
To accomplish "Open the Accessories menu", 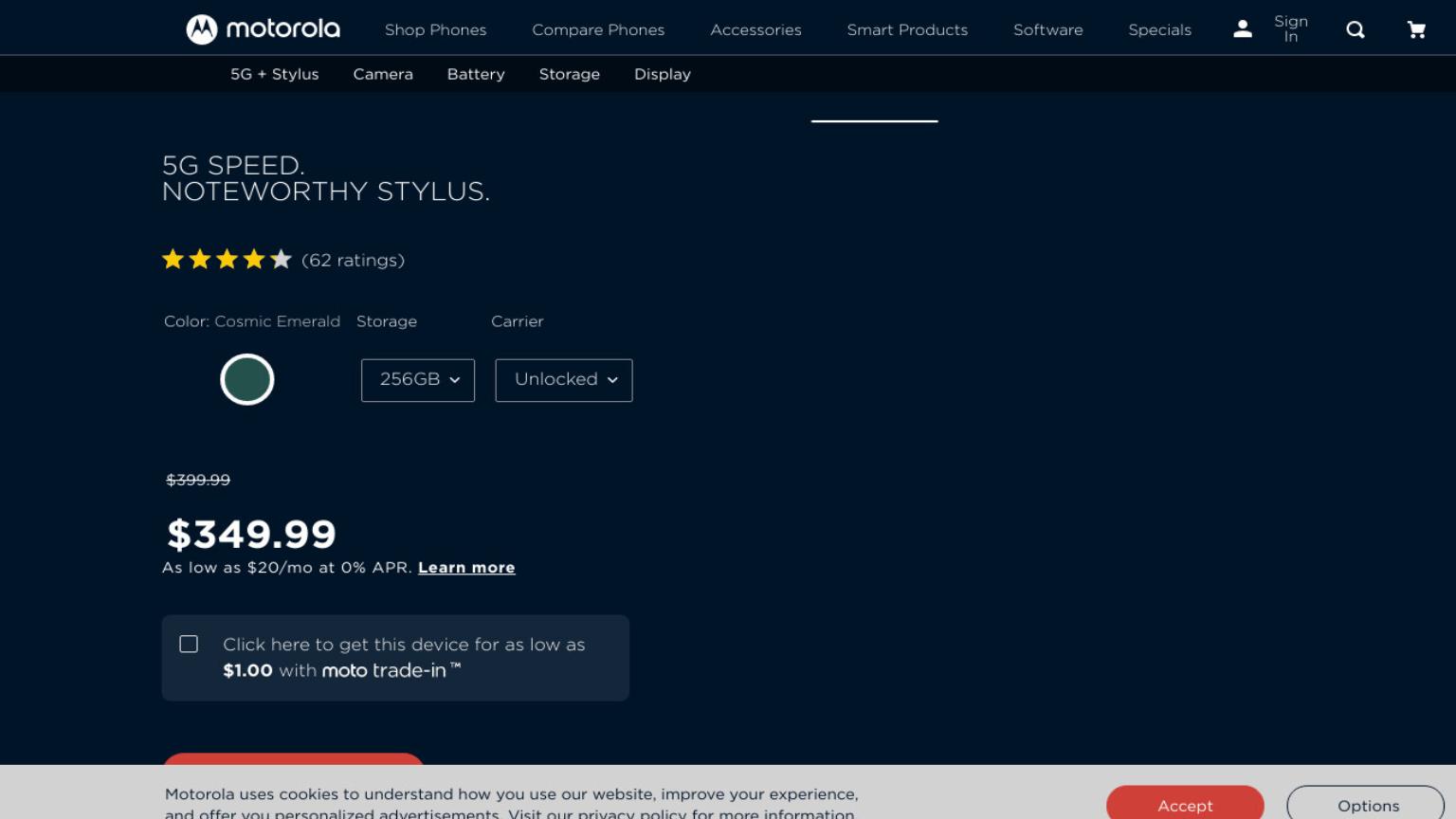I will click(755, 29).
